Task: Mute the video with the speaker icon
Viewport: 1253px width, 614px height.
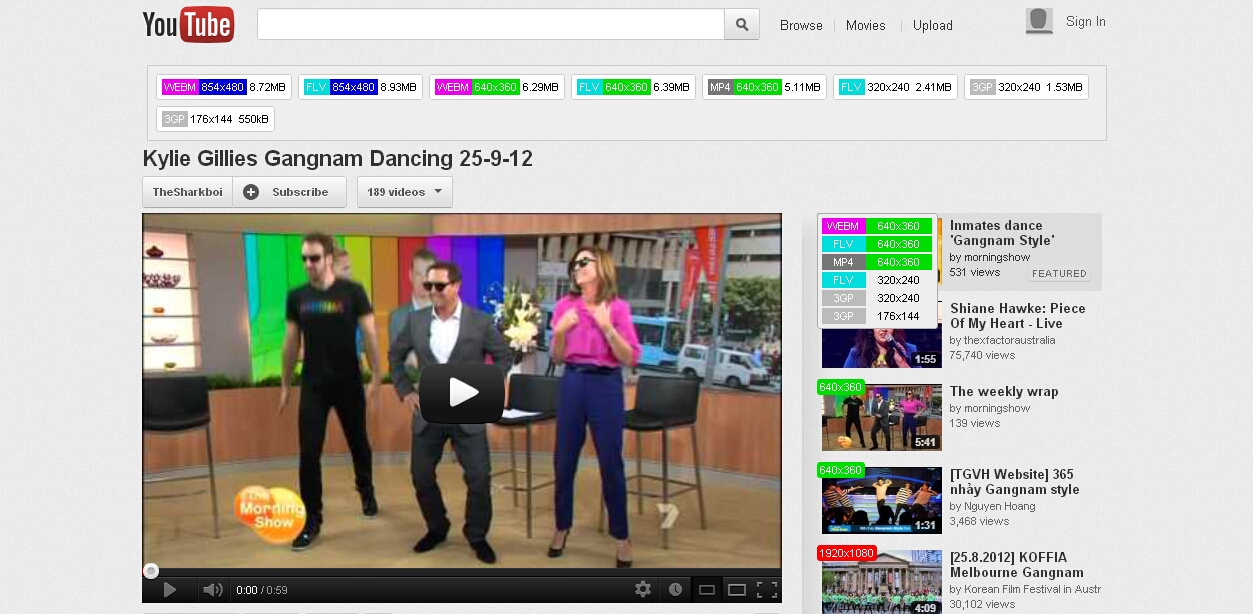Action: pyautogui.click(x=212, y=590)
